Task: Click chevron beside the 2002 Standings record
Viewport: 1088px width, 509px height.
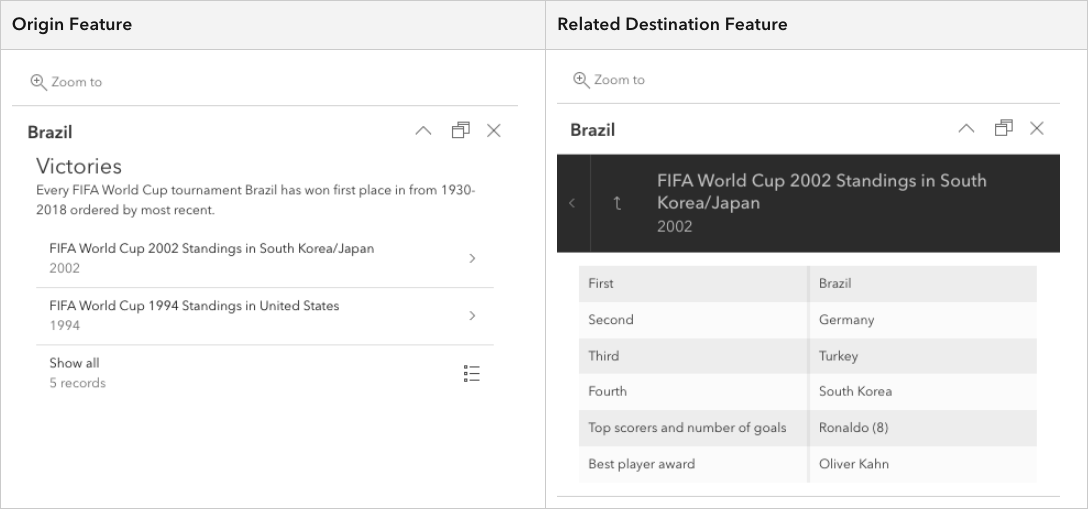Action: coord(472,258)
